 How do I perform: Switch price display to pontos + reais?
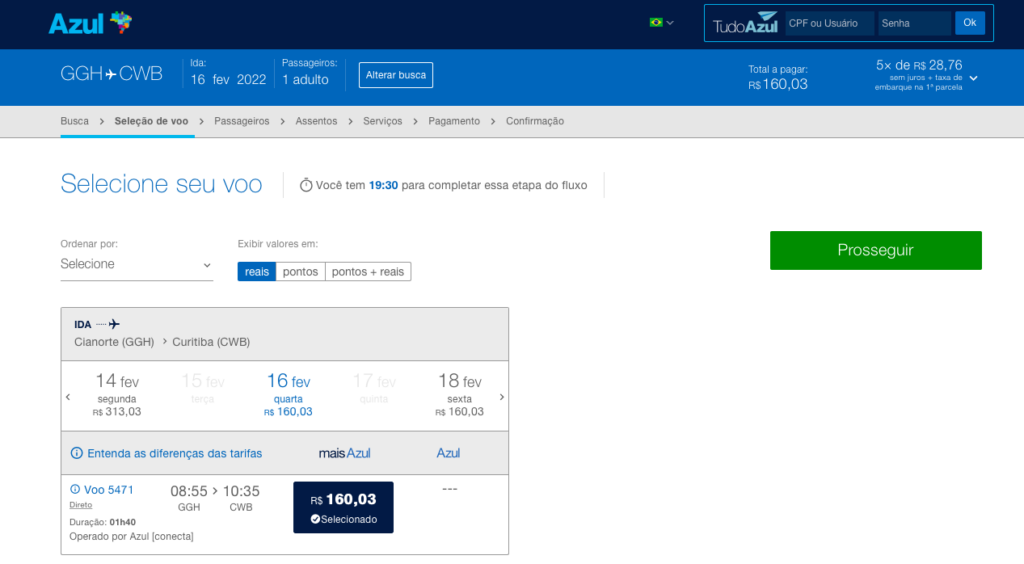pyautogui.click(x=368, y=272)
